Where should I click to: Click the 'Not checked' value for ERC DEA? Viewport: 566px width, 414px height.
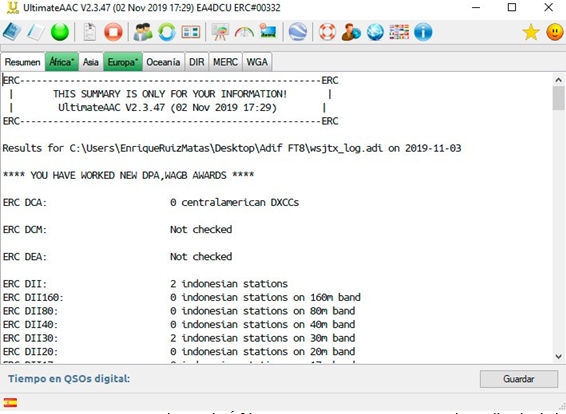[201, 257]
